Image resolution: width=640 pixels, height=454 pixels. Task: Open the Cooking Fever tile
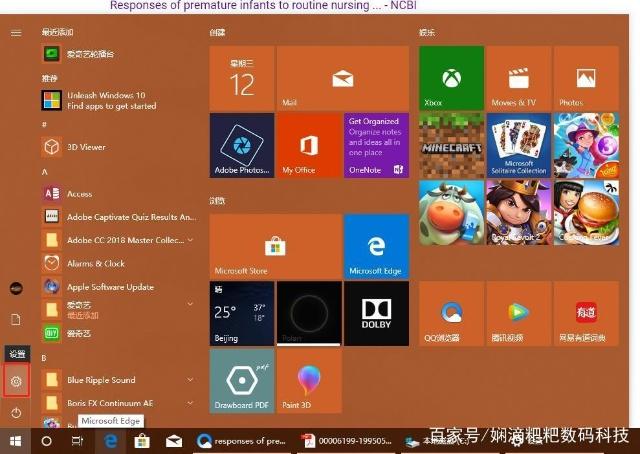[x=586, y=213]
